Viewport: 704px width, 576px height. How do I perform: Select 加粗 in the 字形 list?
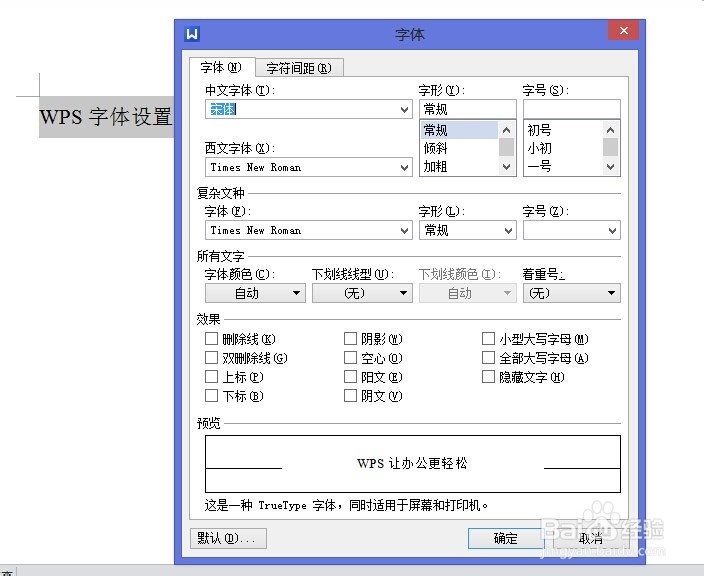coord(460,167)
